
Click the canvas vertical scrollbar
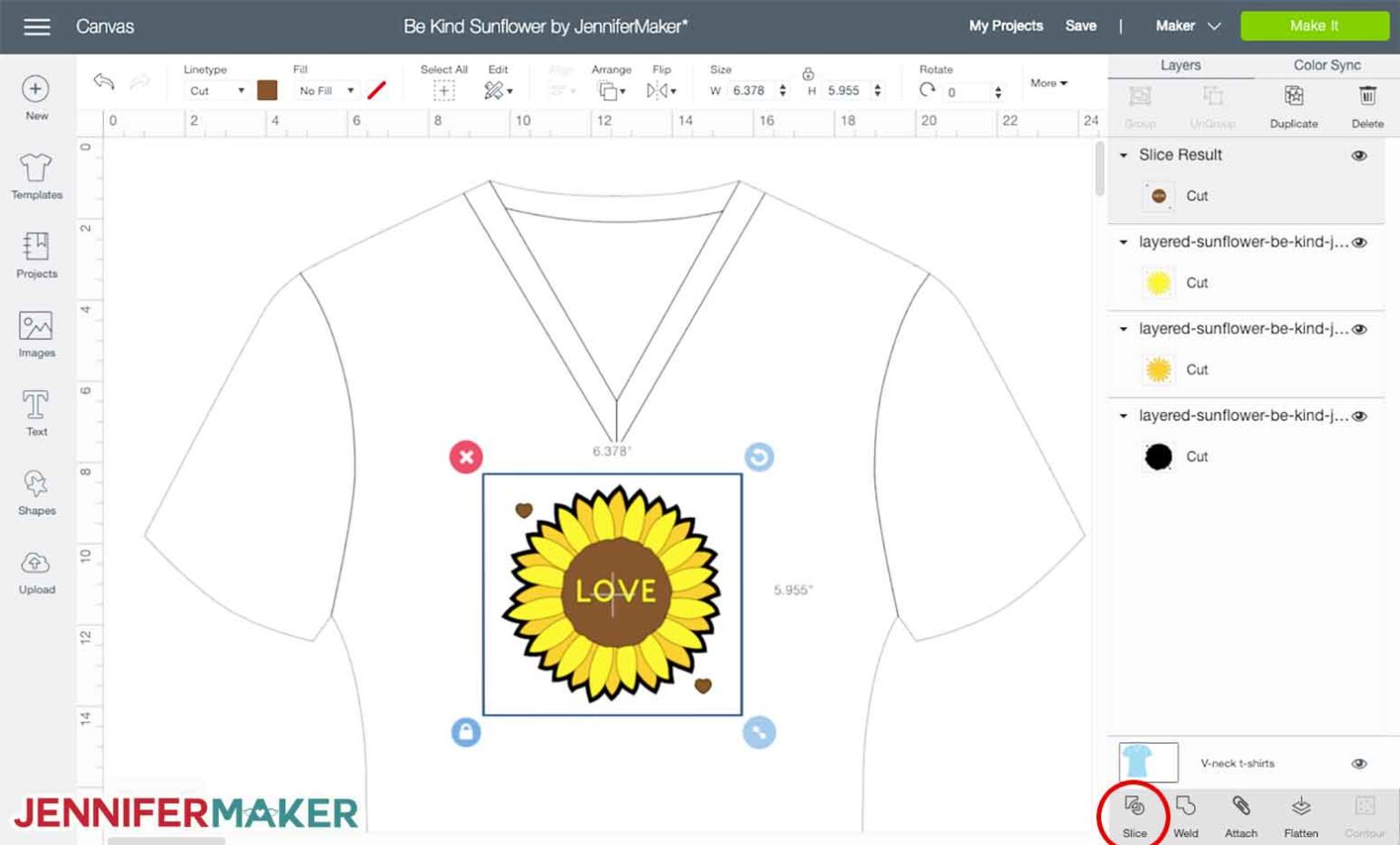coord(1099,170)
